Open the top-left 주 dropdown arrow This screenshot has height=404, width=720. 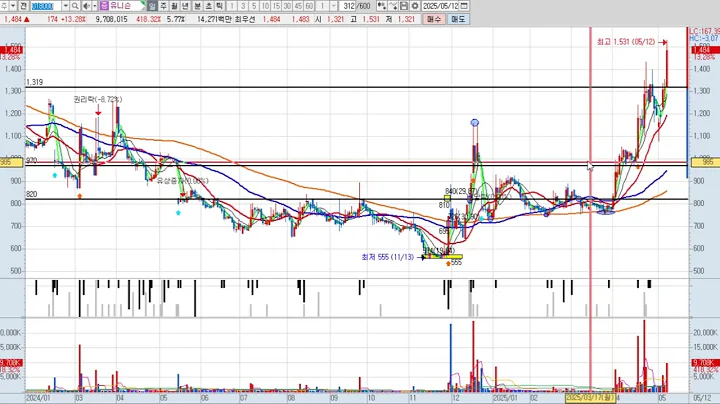tap(13, 6)
